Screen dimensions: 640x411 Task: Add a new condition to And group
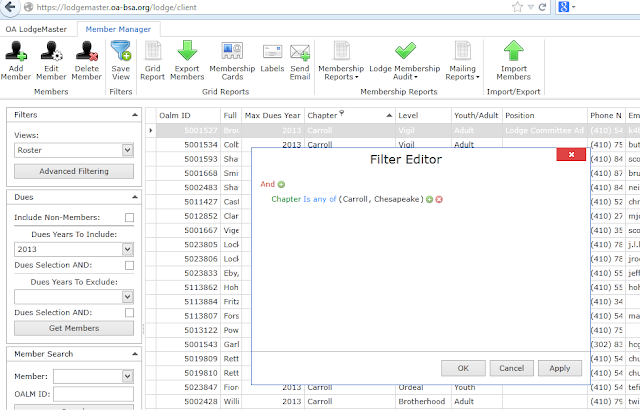[x=281, y=184]
